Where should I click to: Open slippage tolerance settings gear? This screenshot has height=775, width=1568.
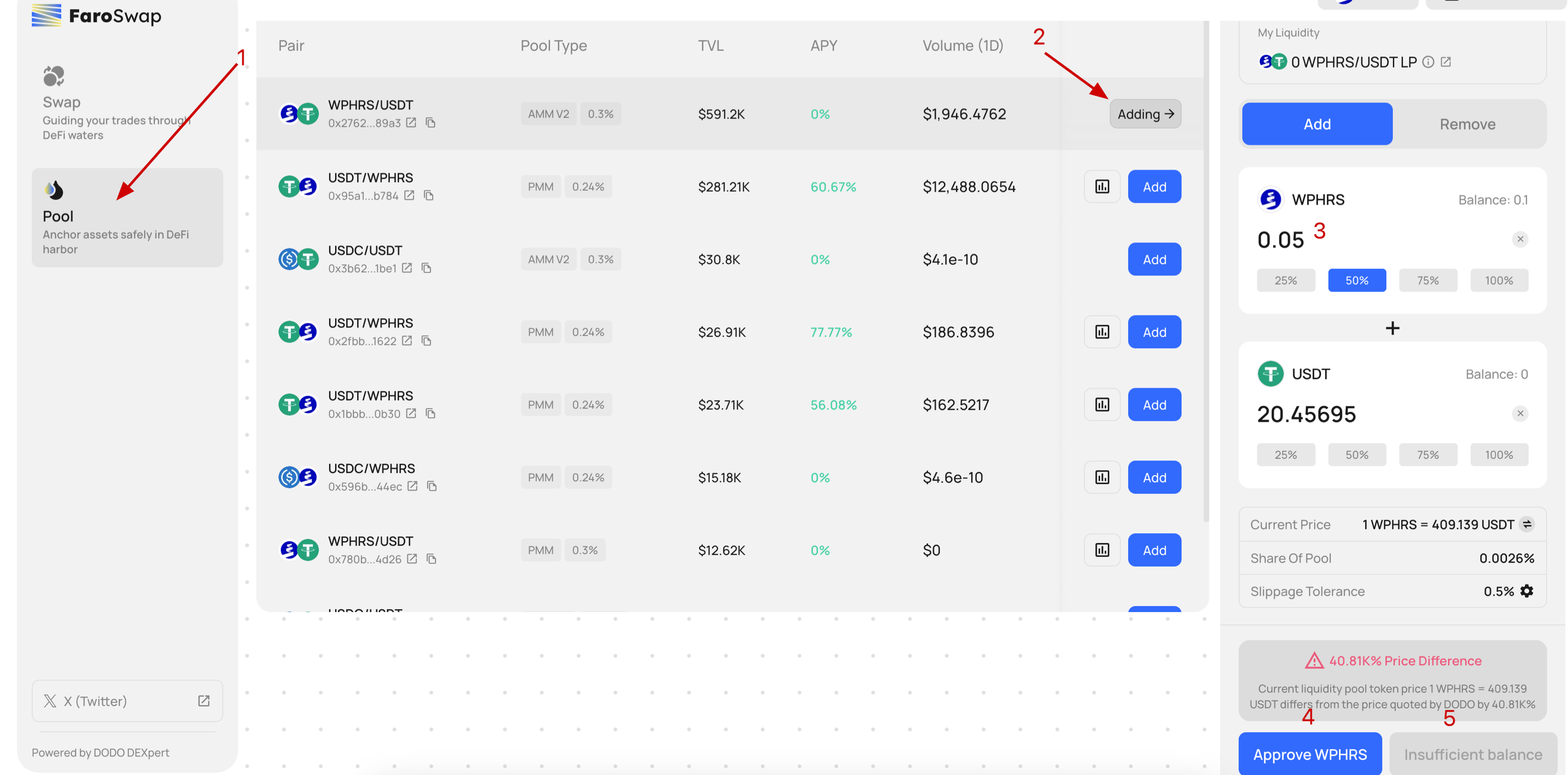click(1527, 591)
